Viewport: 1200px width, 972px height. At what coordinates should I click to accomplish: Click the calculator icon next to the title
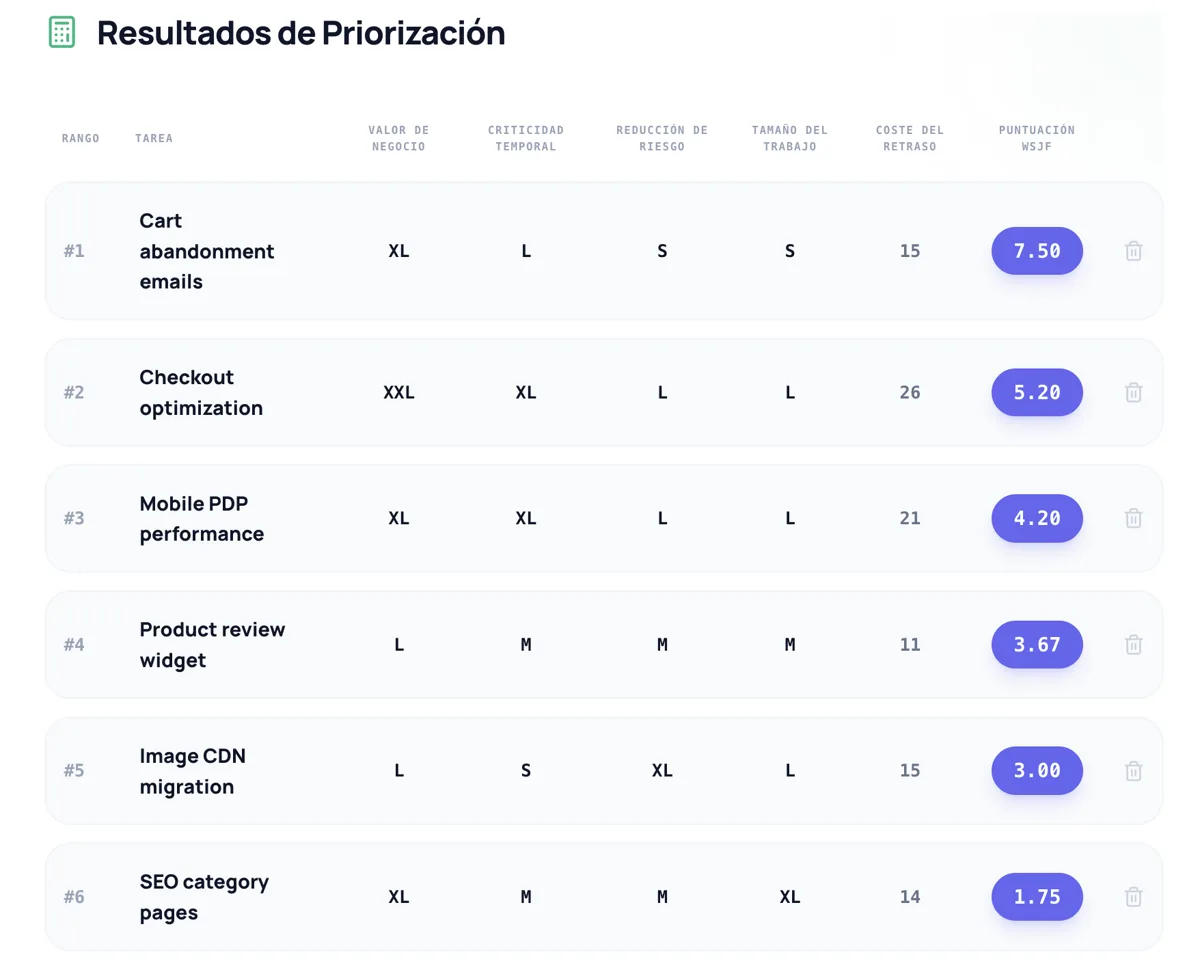(x=61, y=32)
